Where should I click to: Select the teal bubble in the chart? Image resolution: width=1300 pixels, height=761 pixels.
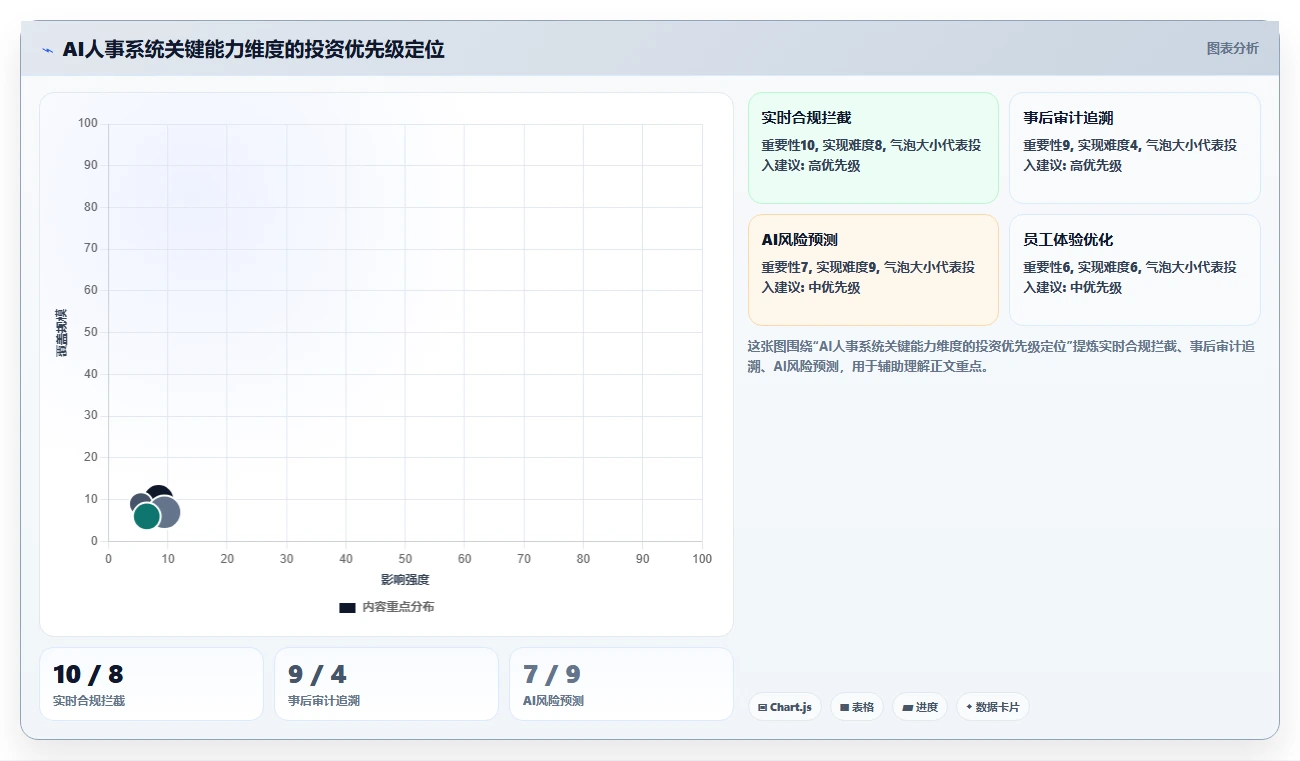tap(146, 517)
